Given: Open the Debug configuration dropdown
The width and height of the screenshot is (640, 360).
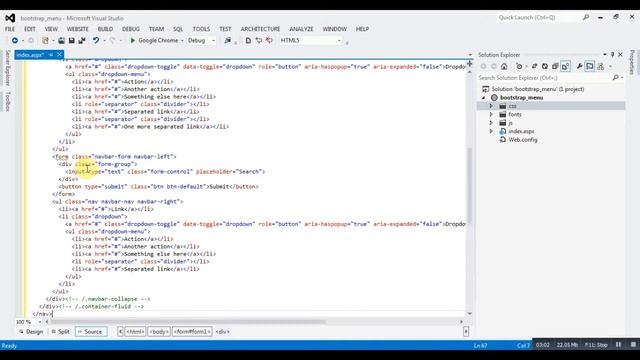Looking at the screenshot, I should (x=213, y=40).
